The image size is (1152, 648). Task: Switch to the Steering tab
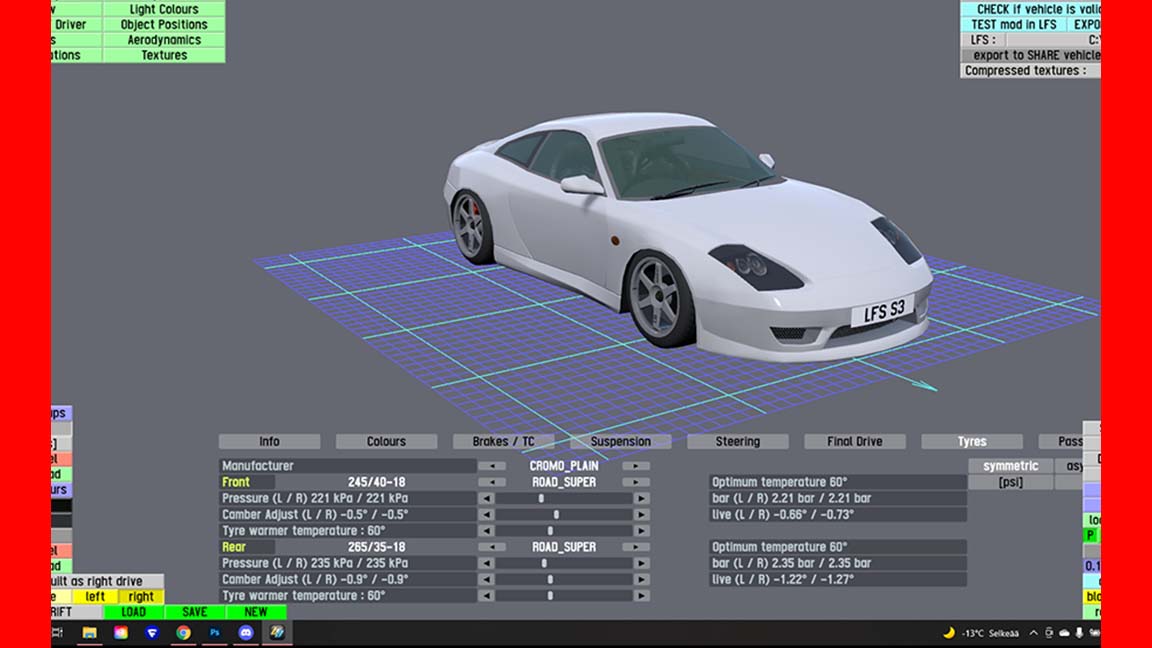click(738, 442)
